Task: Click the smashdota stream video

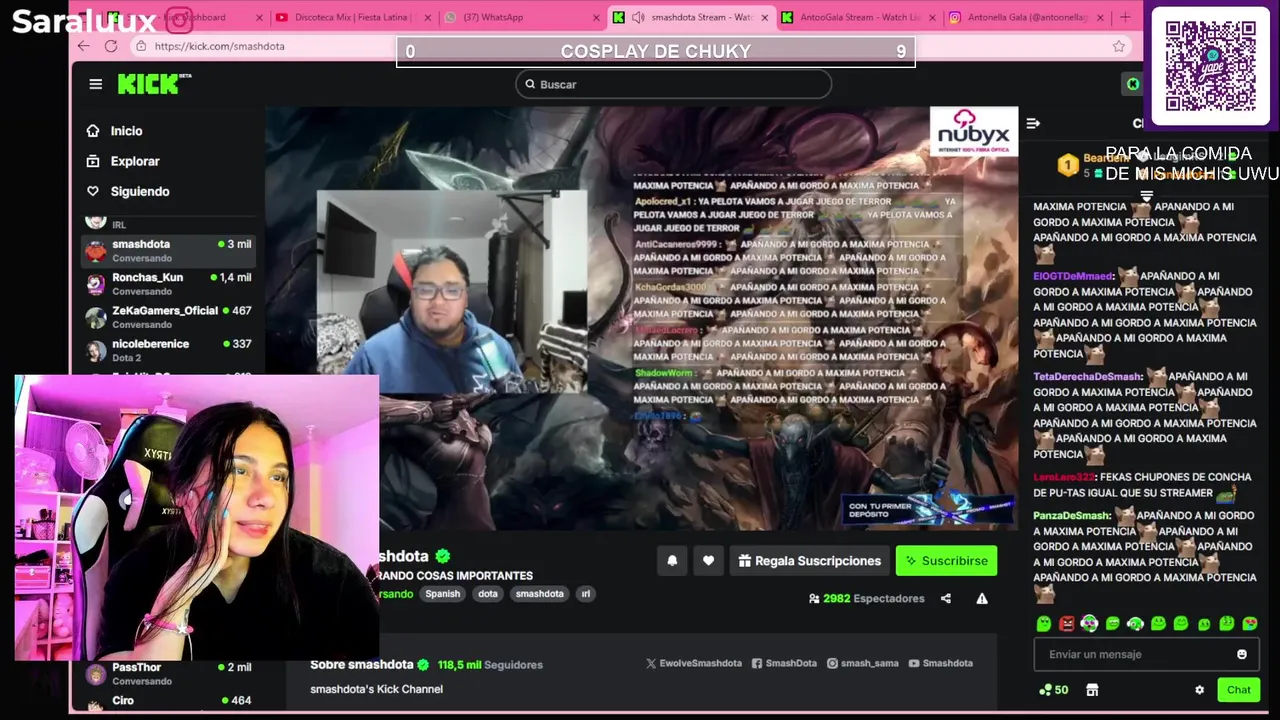Action: (x=641, y=318)
